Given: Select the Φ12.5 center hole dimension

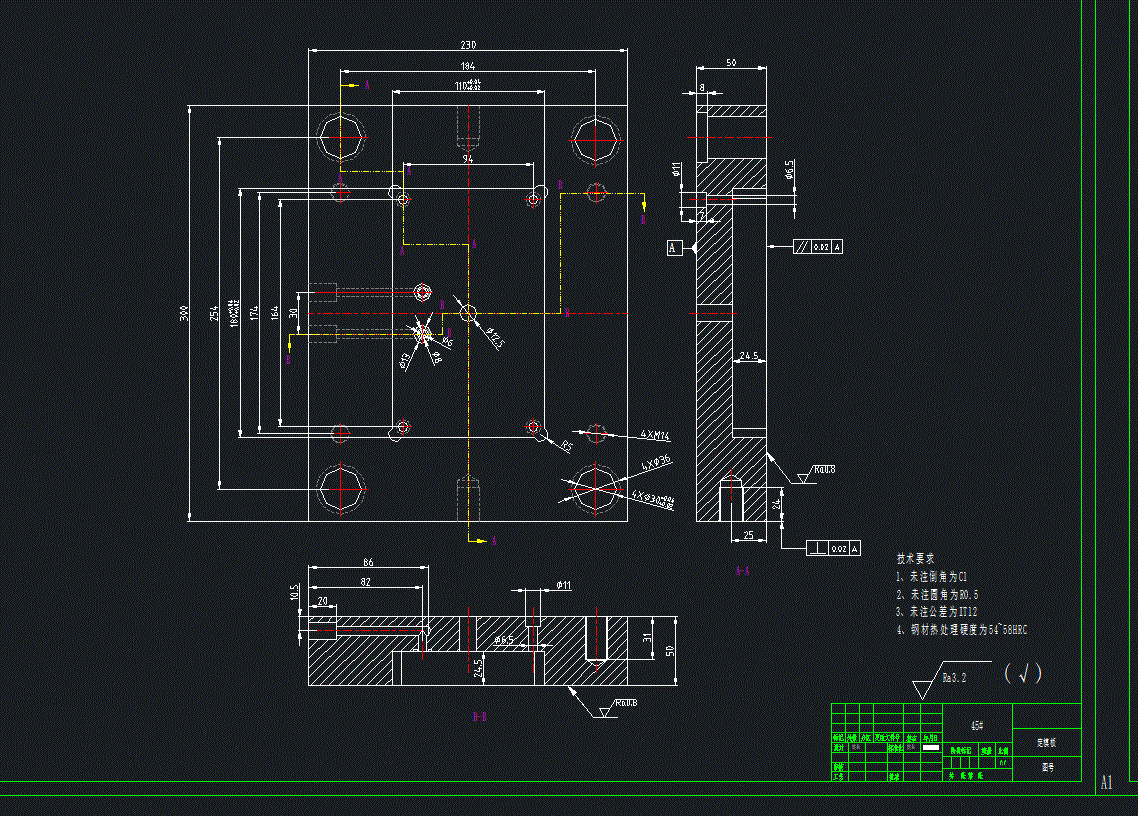Looking at the screenshot, I should tap(494, 338).
